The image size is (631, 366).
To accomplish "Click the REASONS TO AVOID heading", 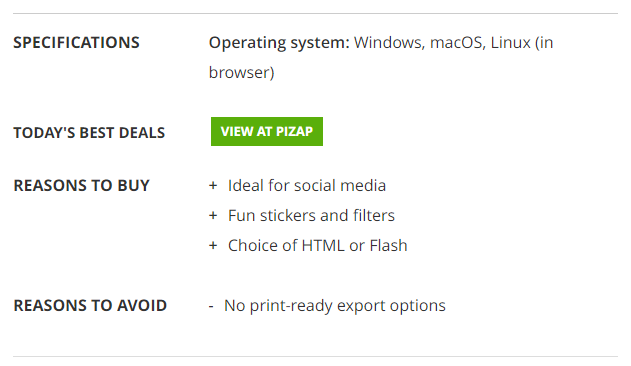I will 90,306.
